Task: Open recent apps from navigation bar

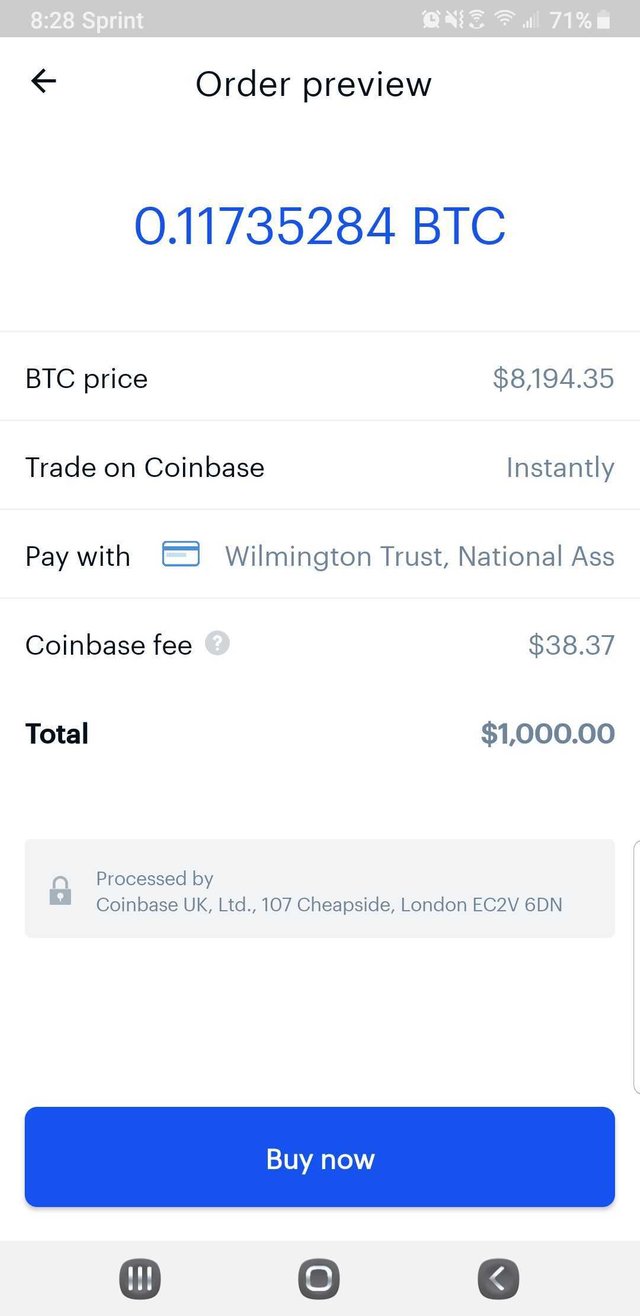Action: pyautogui.click(x=139, y=1278)
